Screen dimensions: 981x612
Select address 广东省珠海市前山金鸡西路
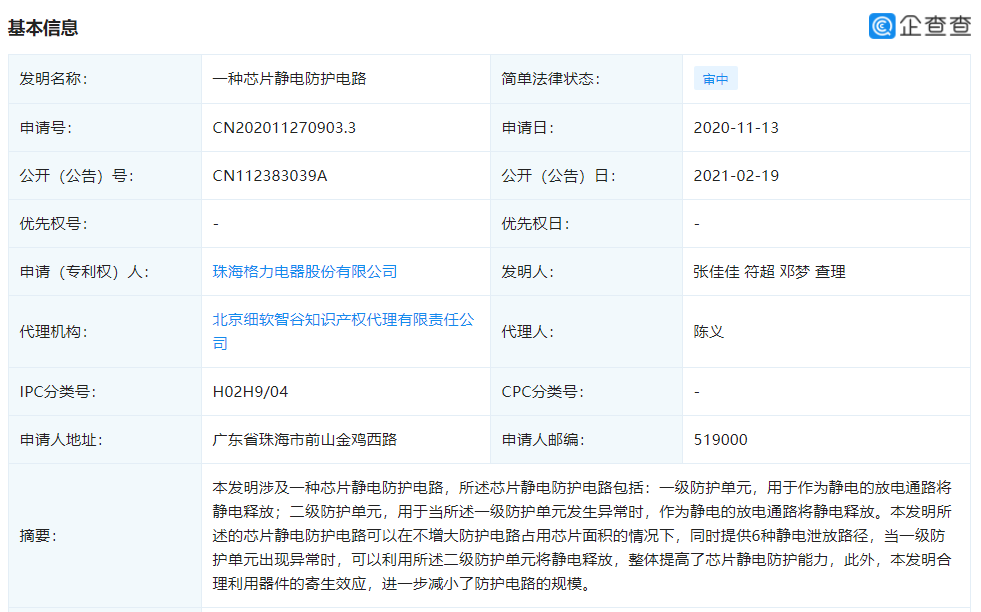(305, 440)
